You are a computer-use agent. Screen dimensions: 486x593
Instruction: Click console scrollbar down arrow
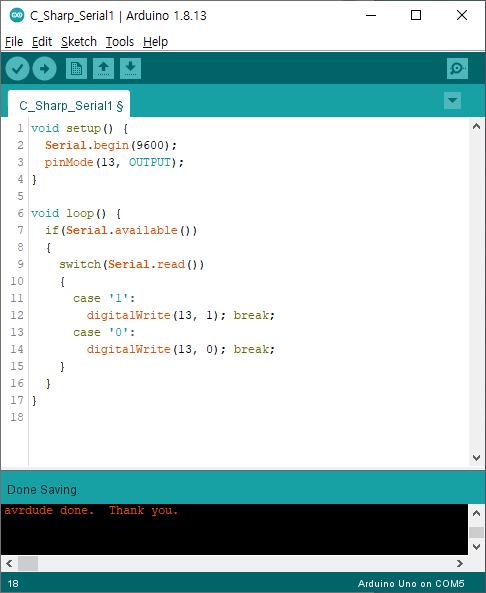477,547
